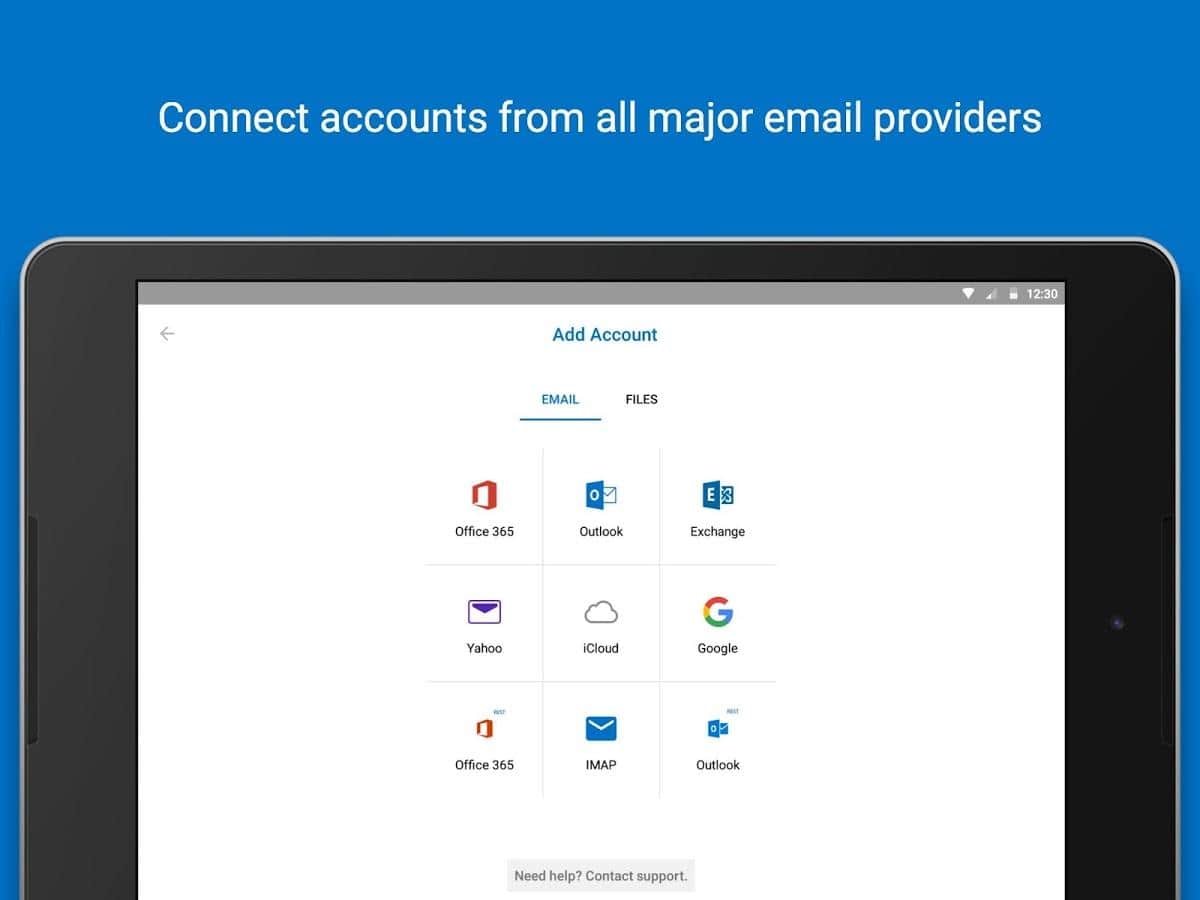Select the Office 365 icon with REST badge
The width and height of the screenshot is (1200, 900).
[x=484, y=729]
